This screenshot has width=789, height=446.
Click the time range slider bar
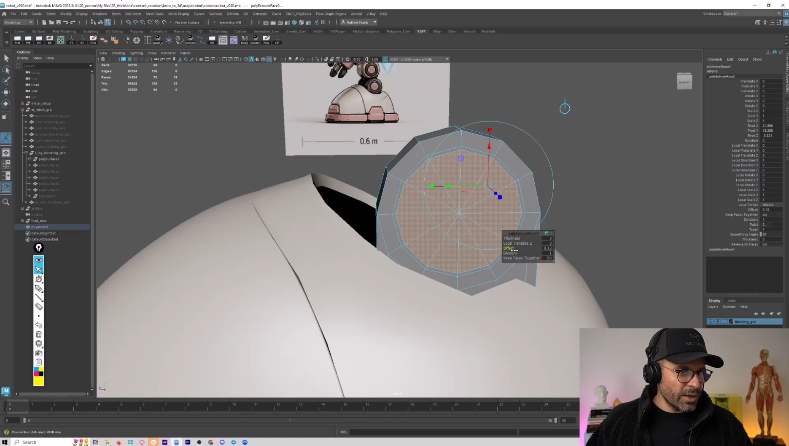pyautogui.click(x=289, y=420)
